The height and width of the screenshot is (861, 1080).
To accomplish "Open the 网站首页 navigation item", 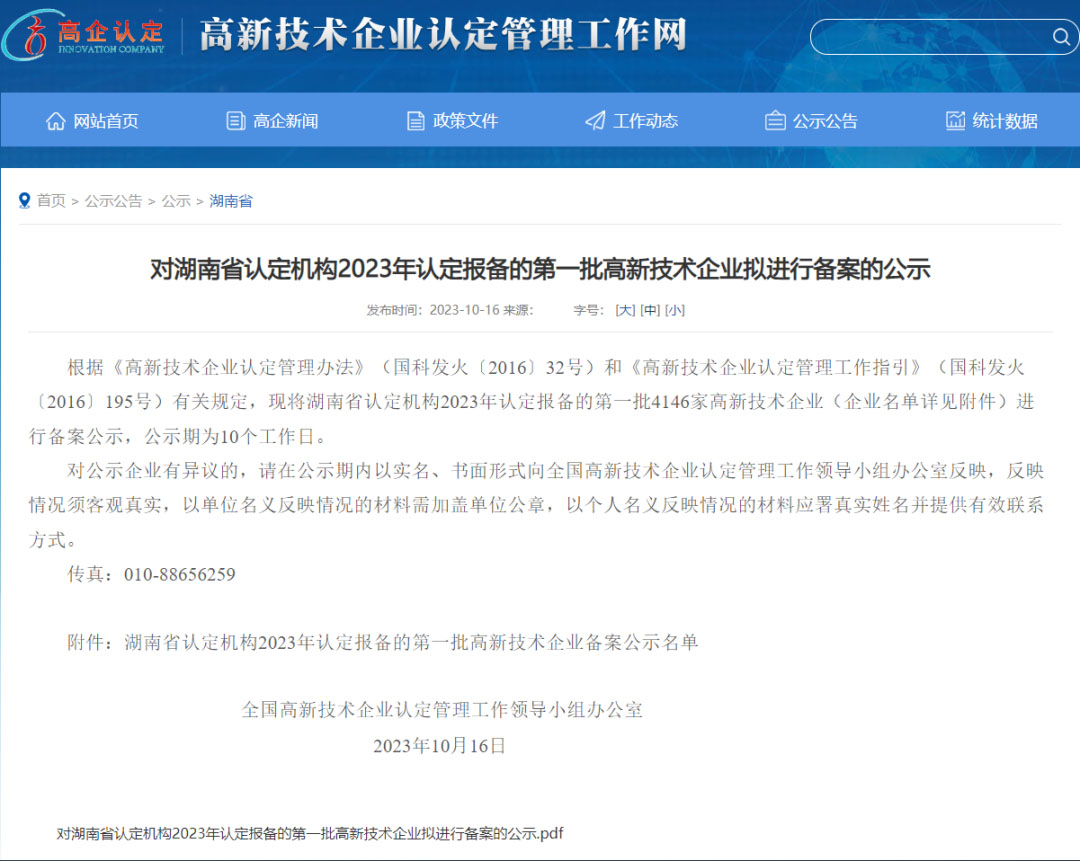I will (x=105, y=120).
